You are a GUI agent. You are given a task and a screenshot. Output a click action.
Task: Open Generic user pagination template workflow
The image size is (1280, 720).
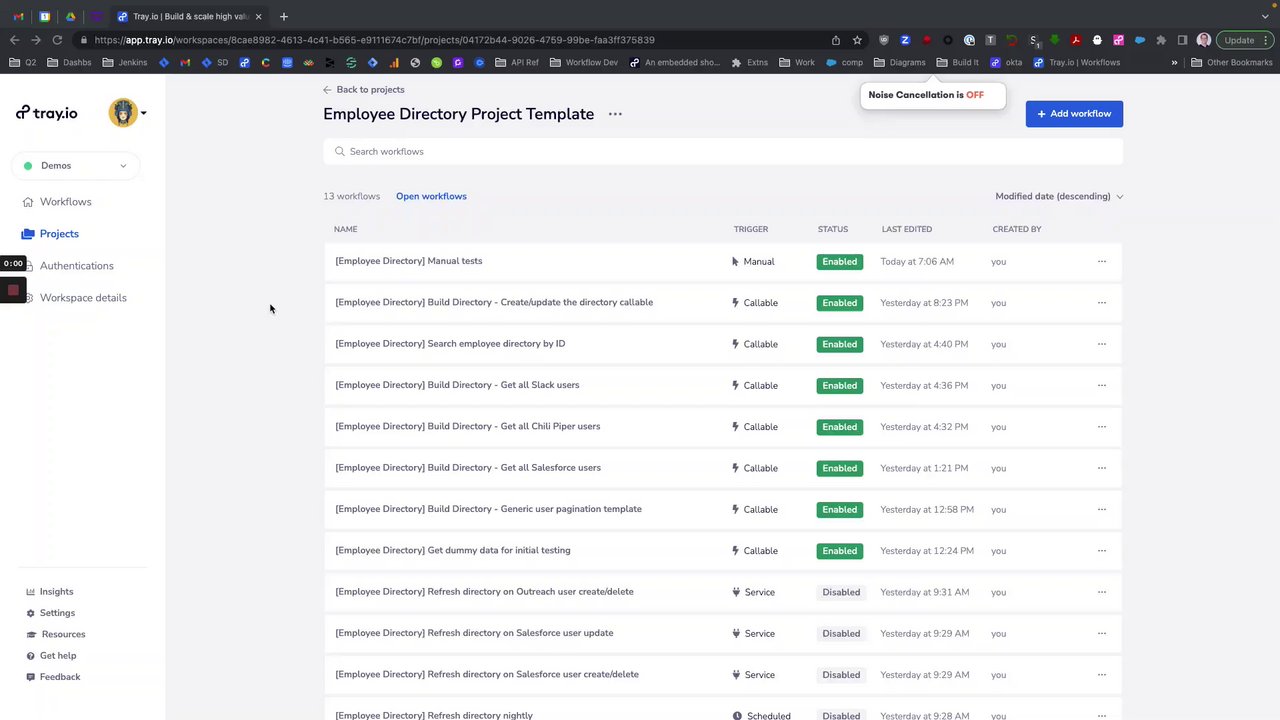point(488,509)
